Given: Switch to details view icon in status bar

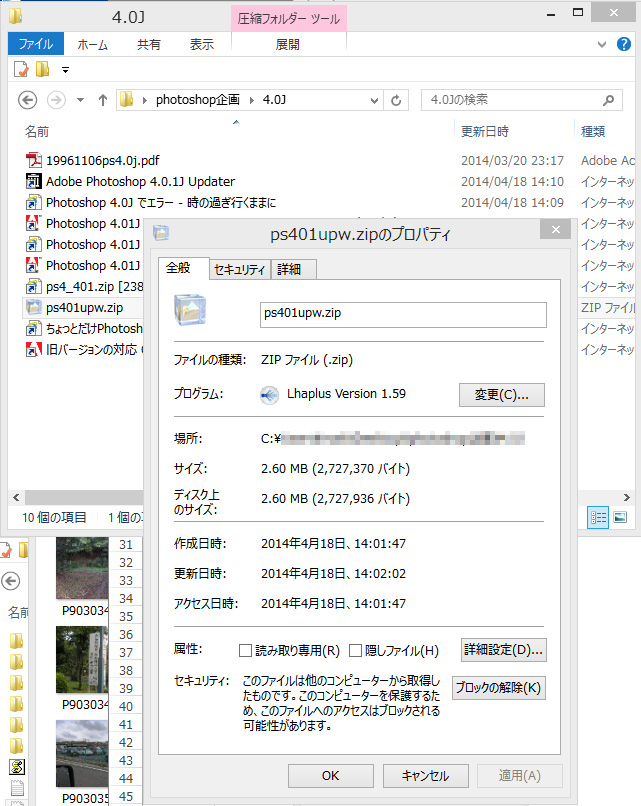Looking at the screenshot, I should tap(598, 517).
